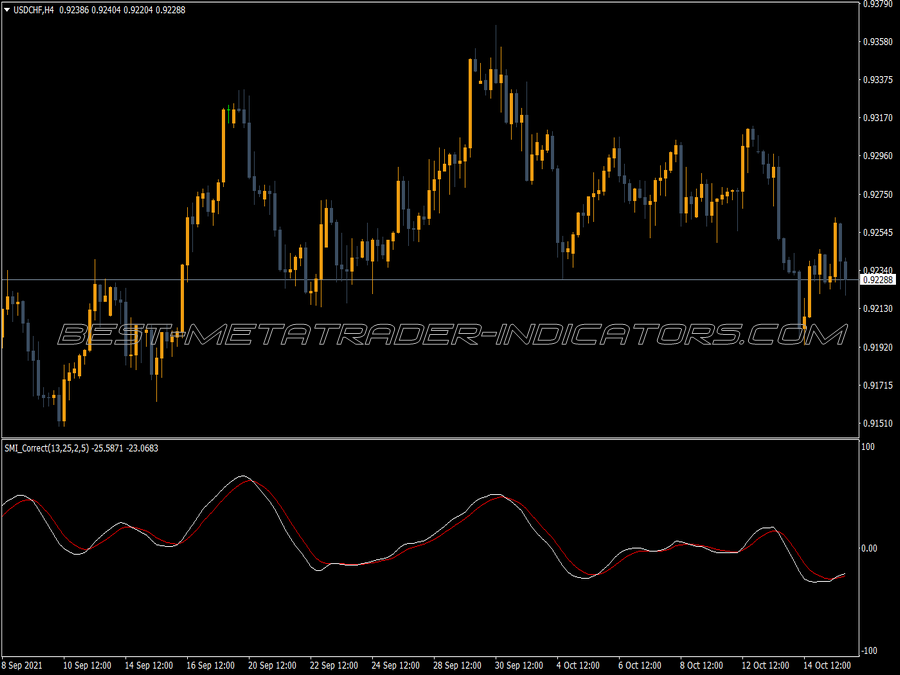
Task: Click the 0.93790 price scale label
Action: tap(878, 4)
